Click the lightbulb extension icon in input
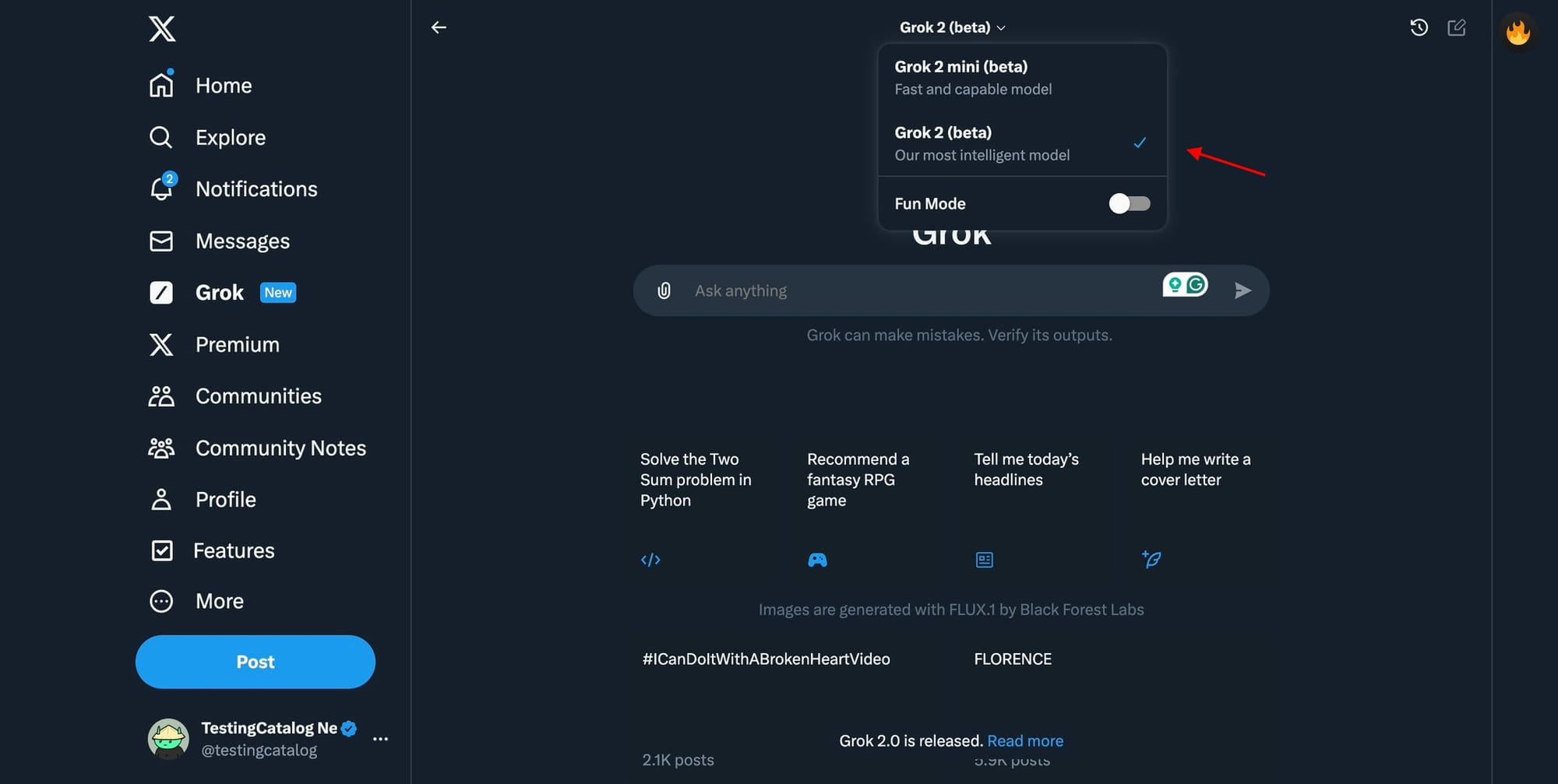This screenshot has width=1558, height=784. pos(1175,285)
